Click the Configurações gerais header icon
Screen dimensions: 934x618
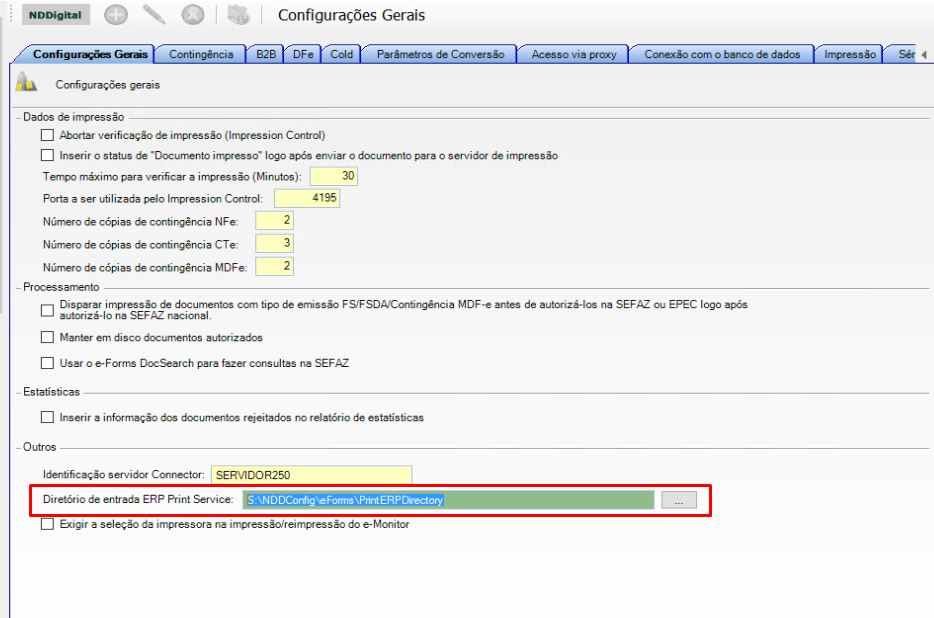tap(27, 84)
